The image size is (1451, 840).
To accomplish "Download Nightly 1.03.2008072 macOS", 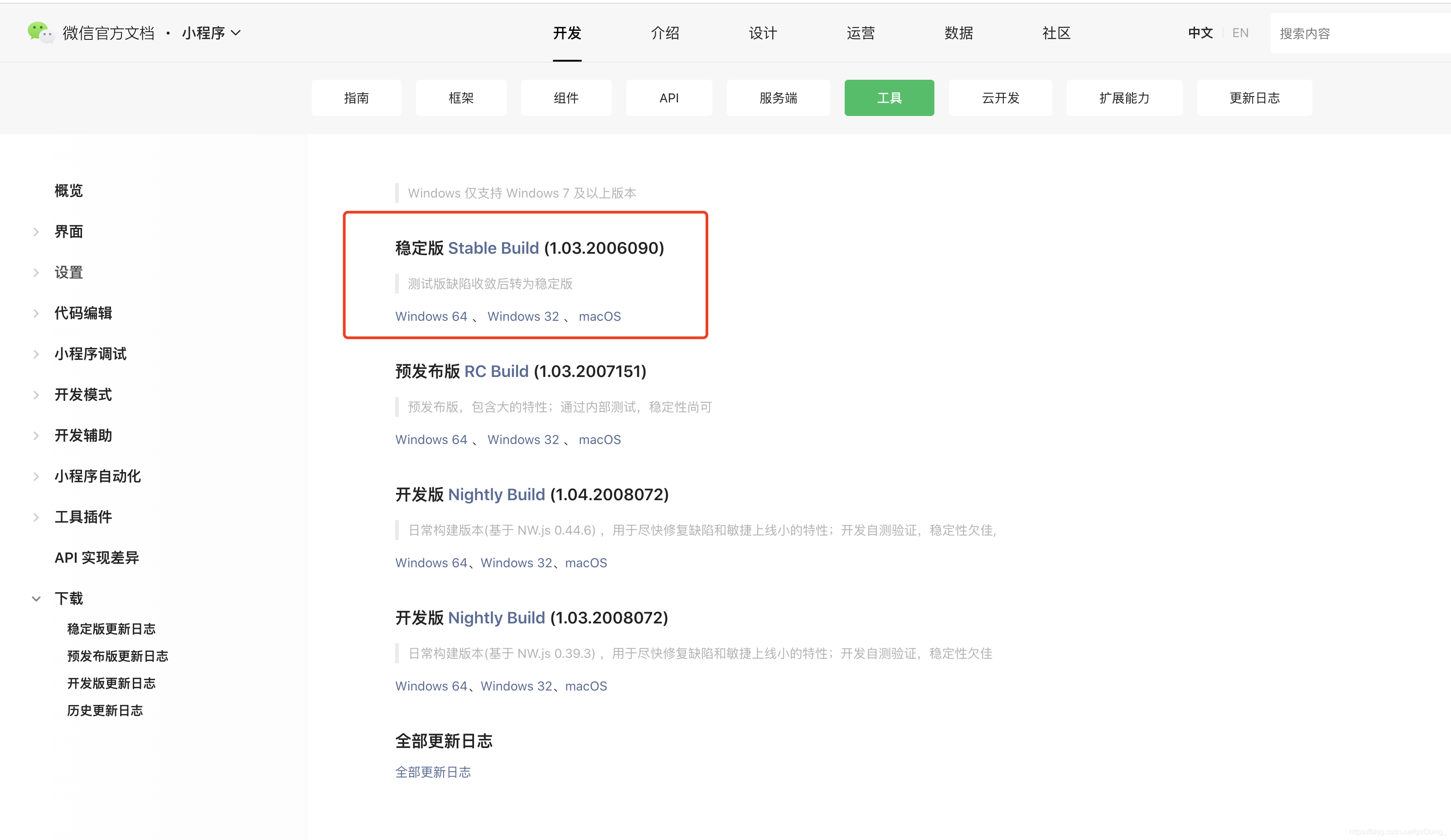I will [586, 686].
